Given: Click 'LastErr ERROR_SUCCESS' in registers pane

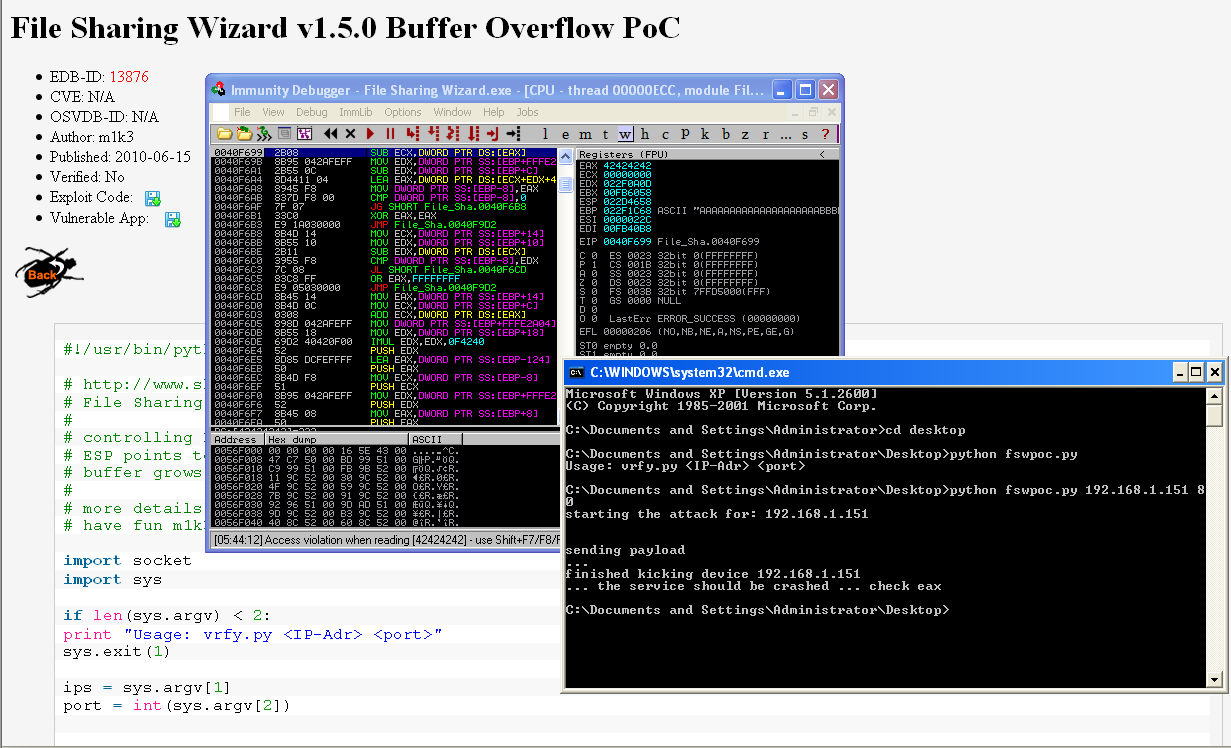Looking at the screenshot, I should click(x=707, y=318).
